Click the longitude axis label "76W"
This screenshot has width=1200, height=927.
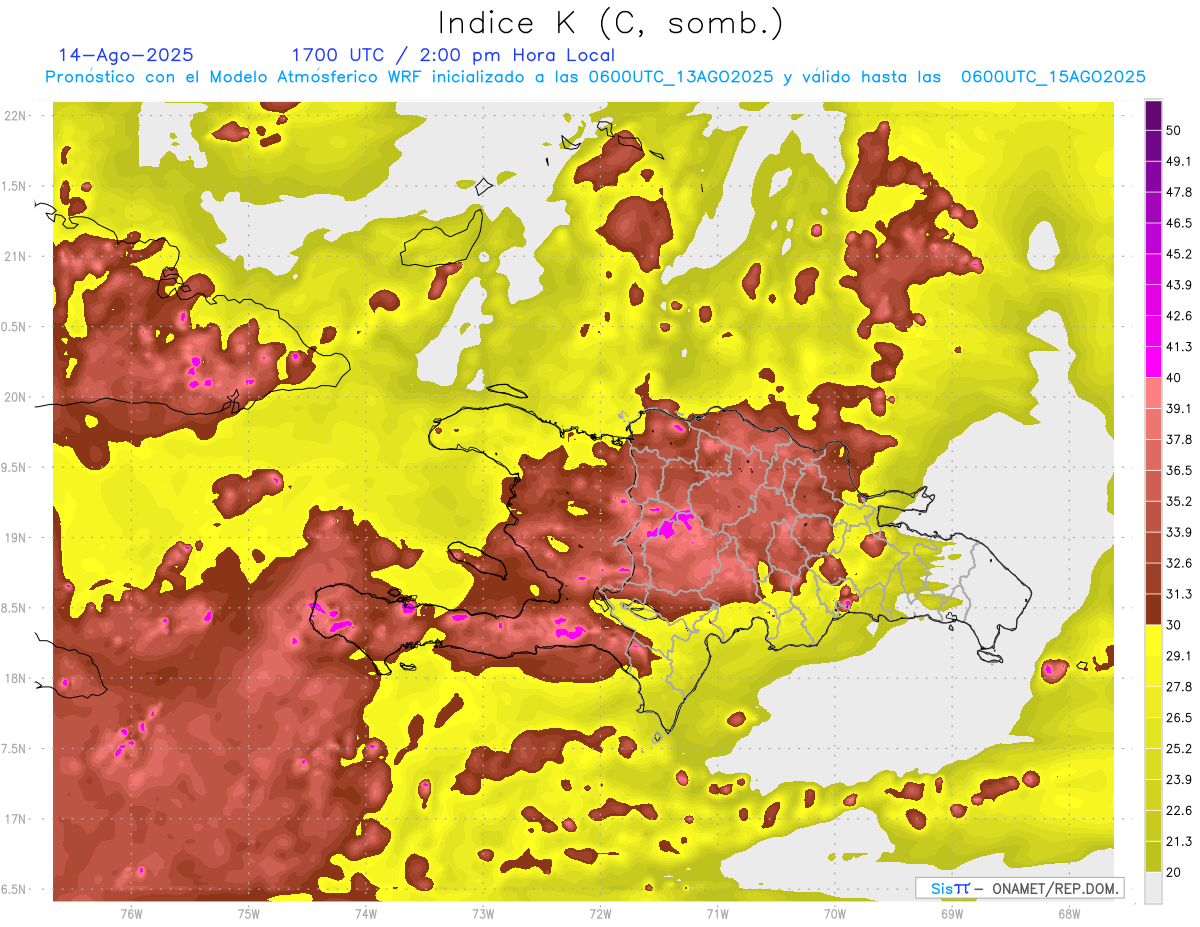tap(131, 914)
